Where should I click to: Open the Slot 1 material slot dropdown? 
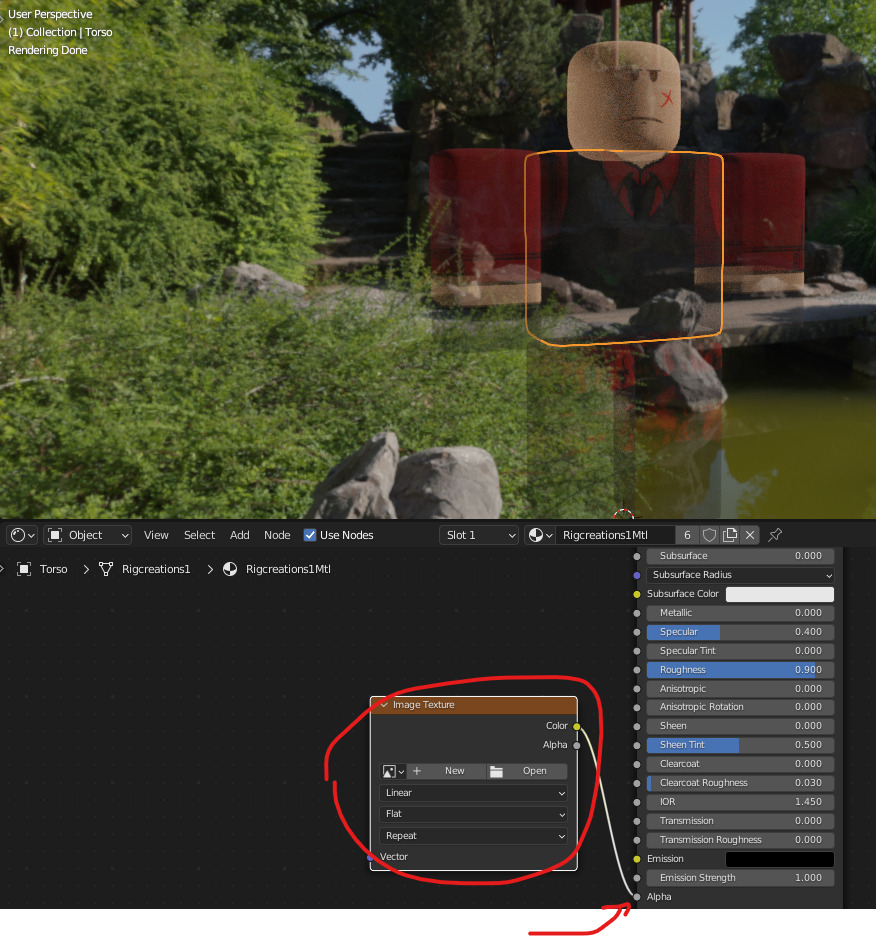click(x=478, y=535)
